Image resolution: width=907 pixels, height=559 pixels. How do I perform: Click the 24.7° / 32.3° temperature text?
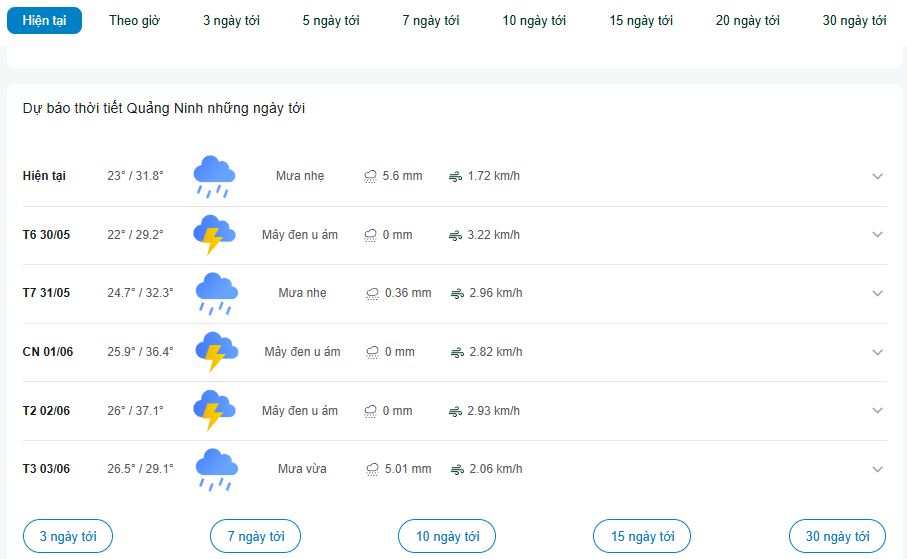point(140,293)
